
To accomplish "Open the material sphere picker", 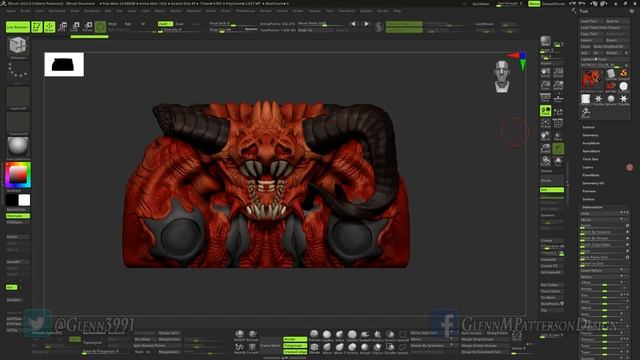I will click(18, 147).
